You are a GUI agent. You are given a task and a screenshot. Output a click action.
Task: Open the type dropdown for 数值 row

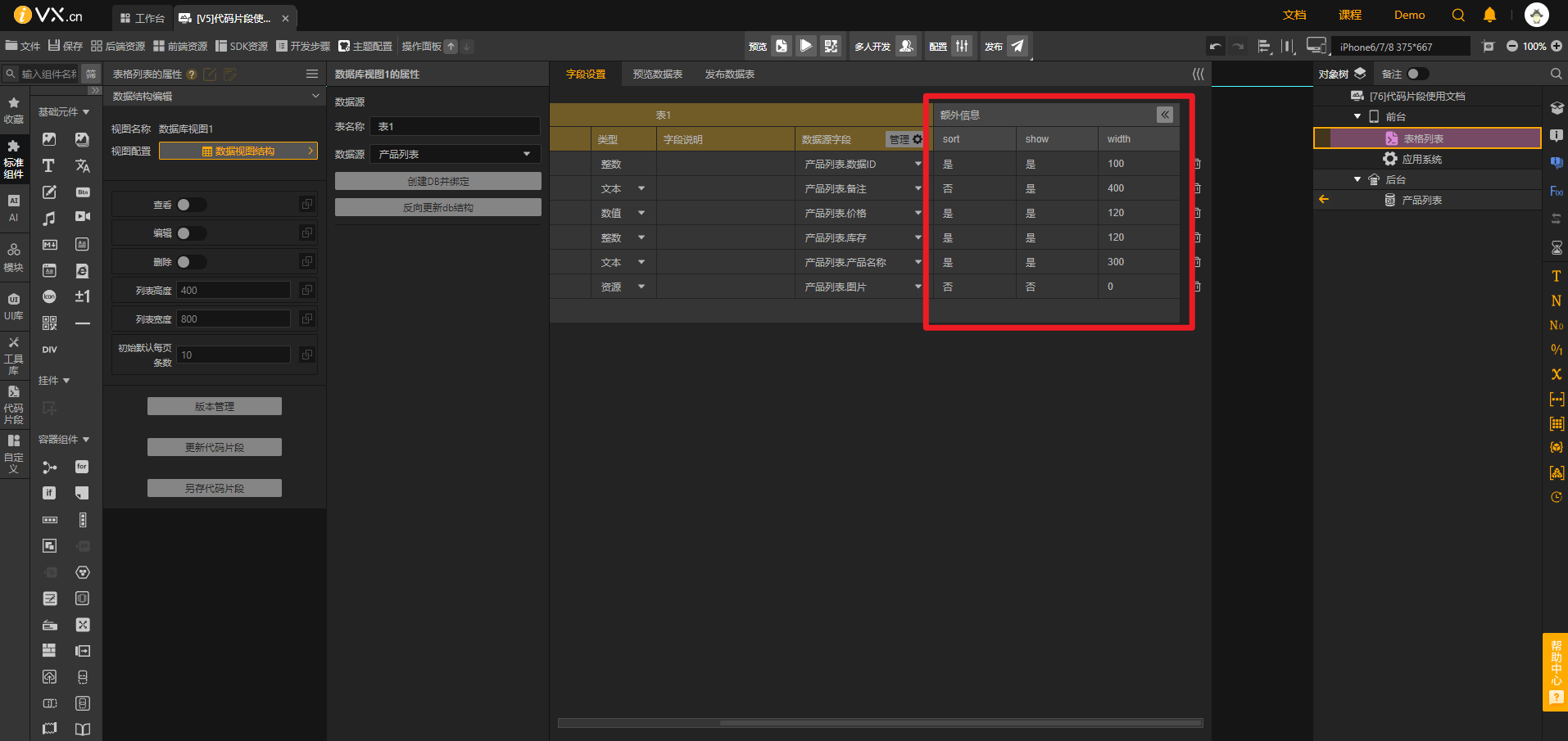[x=641, y=213]
